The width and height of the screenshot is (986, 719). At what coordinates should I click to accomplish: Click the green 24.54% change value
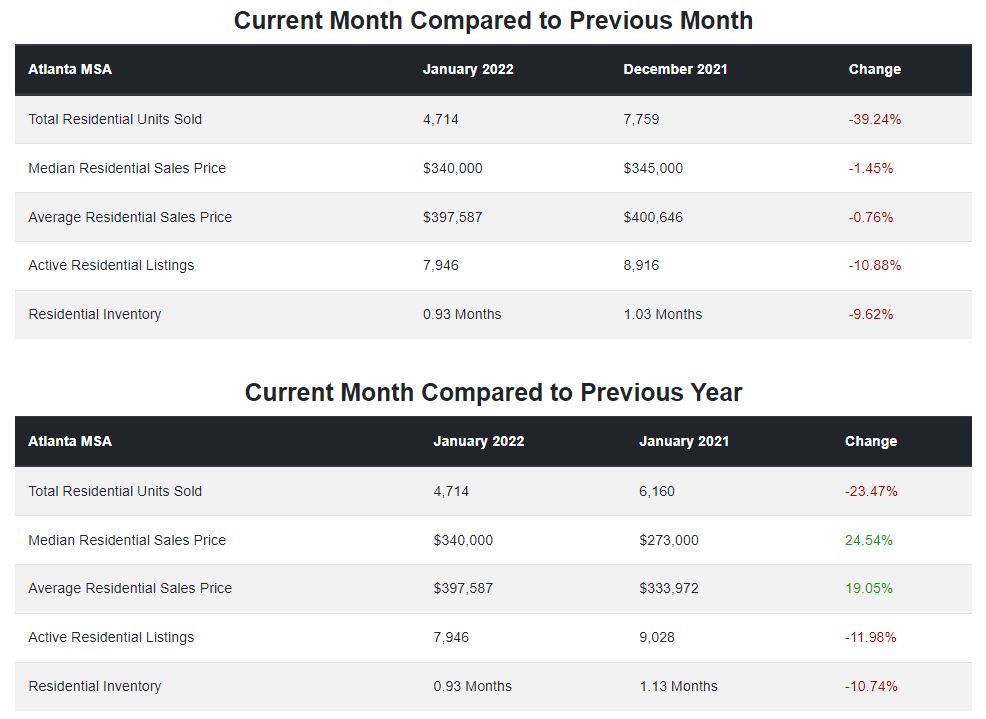click(x=868, y=540)
